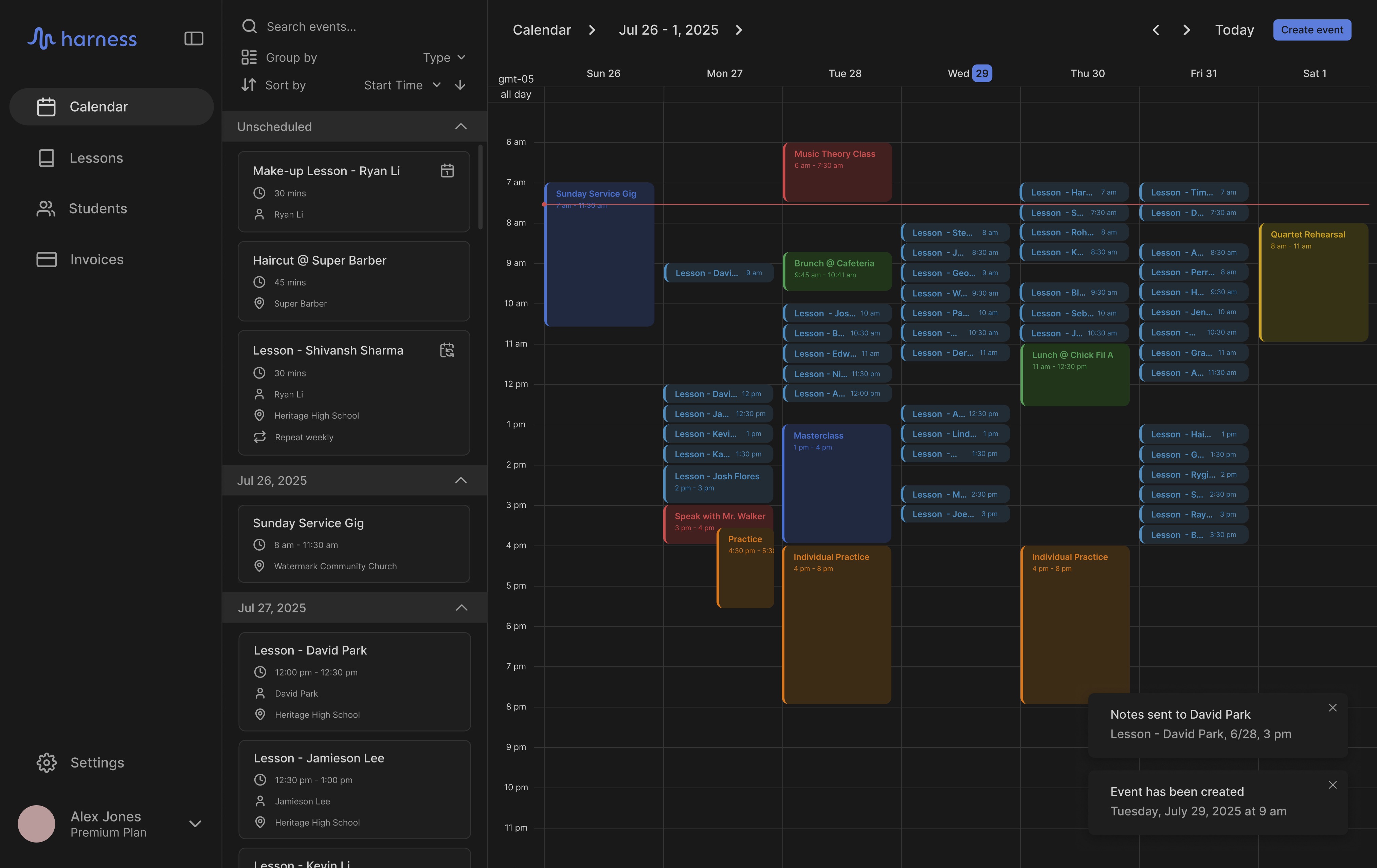The image size is (1377, 868).
Task: Open Thursday Lesson - Har... 7 am event
Action: click(x=1074, y=192)
